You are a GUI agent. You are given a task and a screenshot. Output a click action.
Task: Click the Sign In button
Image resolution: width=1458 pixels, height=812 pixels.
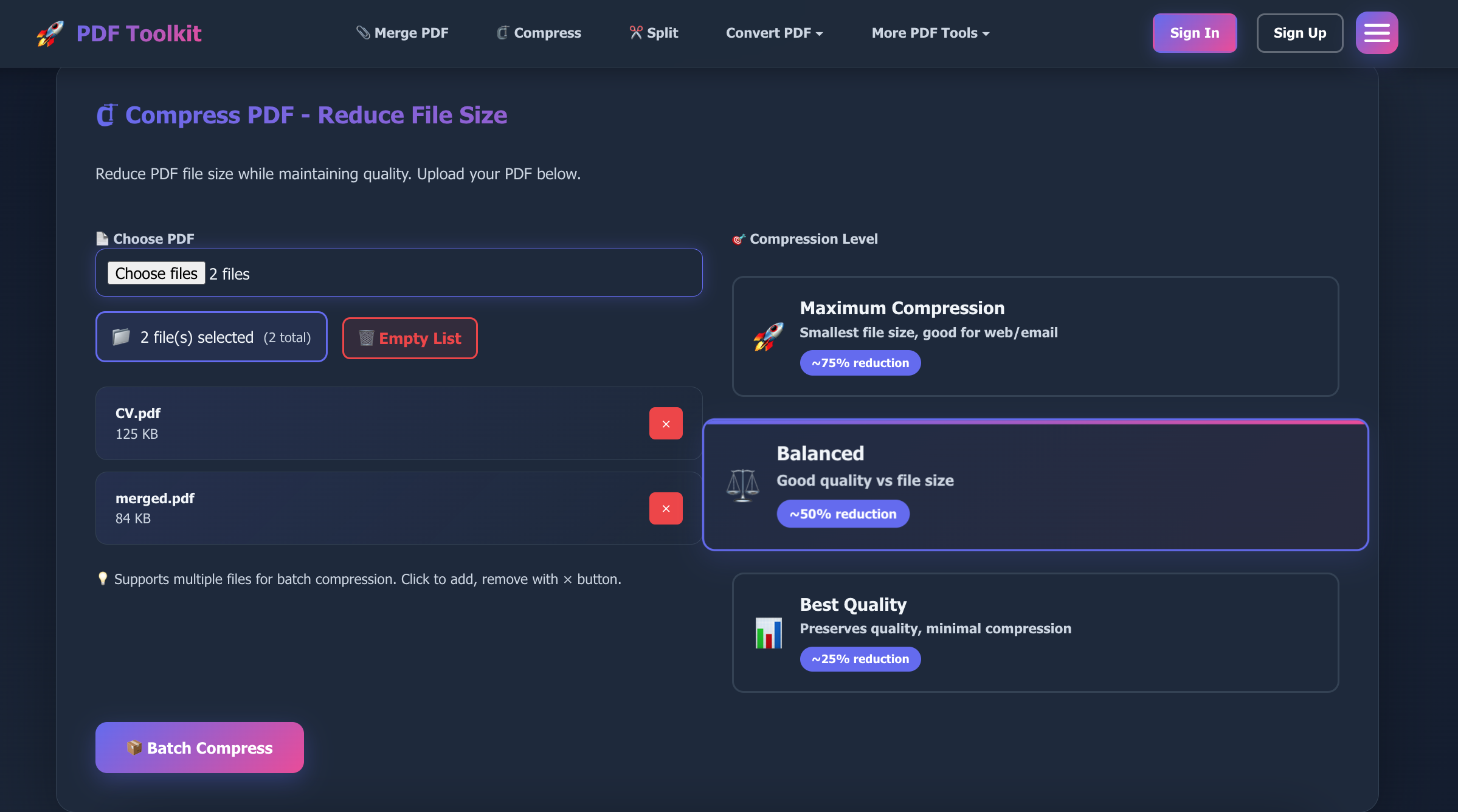pyautogui.click(x=1195, y=33)
